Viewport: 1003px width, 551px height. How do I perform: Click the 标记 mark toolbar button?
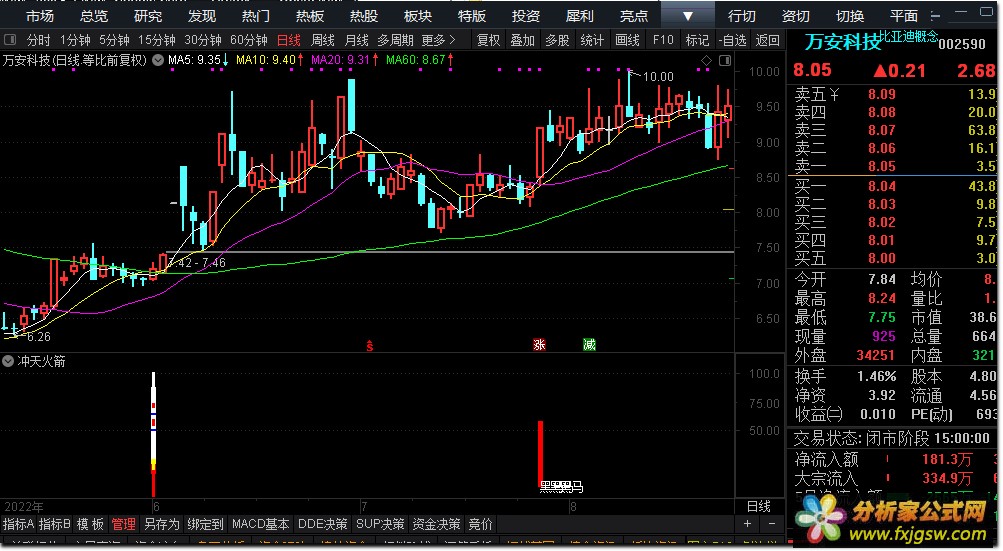(x=697, y=40)
